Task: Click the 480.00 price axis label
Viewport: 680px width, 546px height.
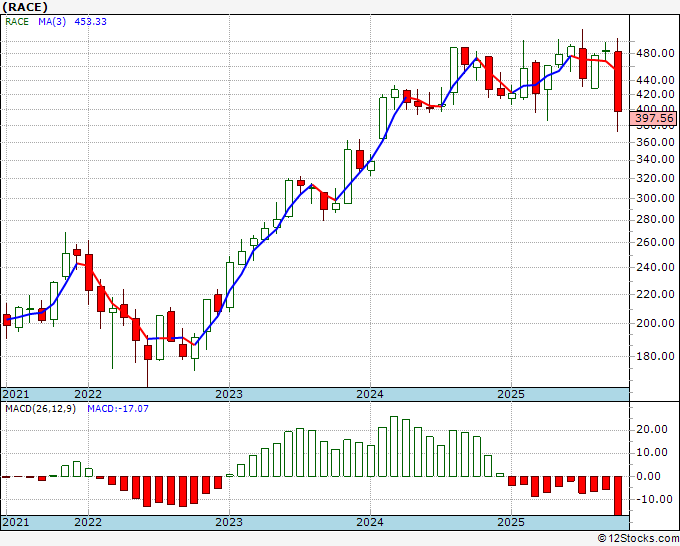Action: click(655, 54)
